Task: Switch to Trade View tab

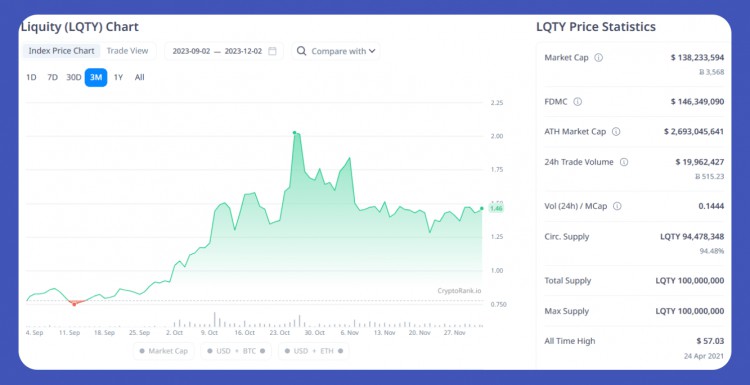Action: (x=127, y=51)
